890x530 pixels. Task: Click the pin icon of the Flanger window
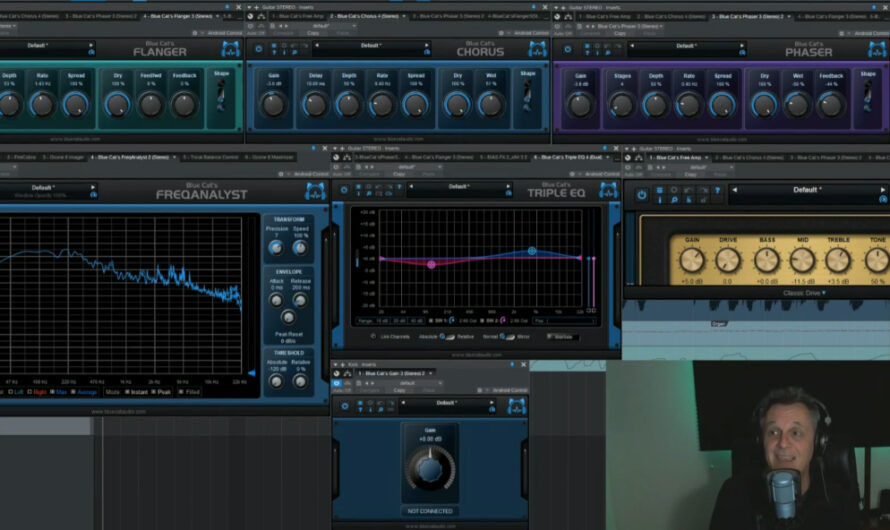[x=228, y=7]
